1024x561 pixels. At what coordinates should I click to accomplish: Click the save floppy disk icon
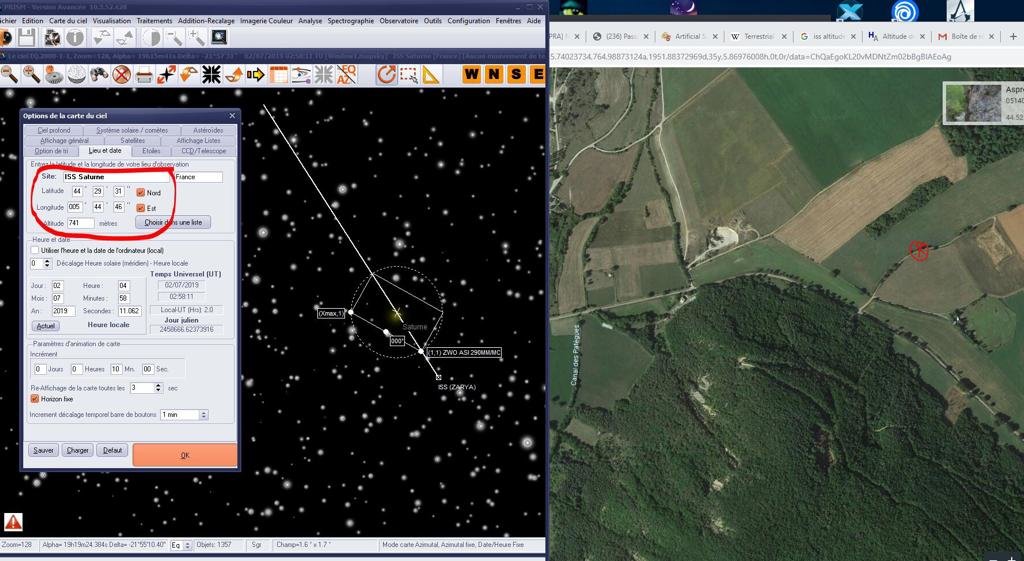coord(26,37)
